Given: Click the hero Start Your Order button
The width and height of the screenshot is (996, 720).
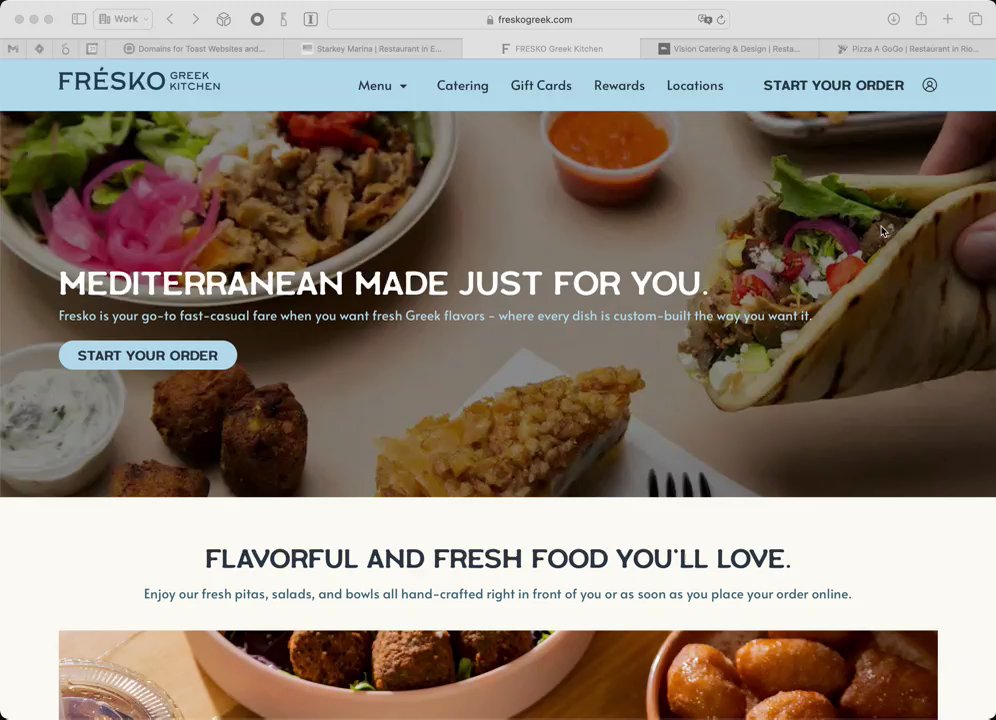Looking at the screenshot, I should 148,355.
